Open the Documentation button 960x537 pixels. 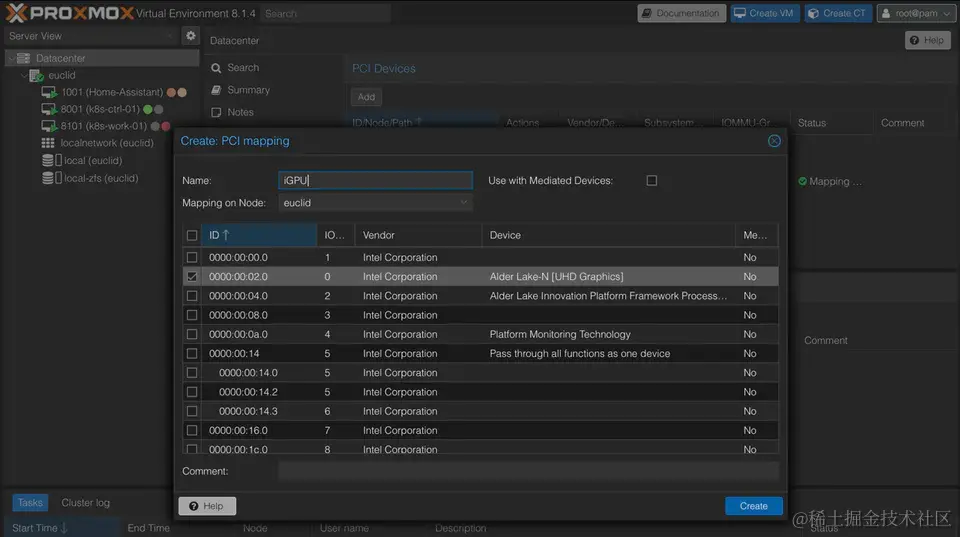pyautogui.click(x=681, y=13)
